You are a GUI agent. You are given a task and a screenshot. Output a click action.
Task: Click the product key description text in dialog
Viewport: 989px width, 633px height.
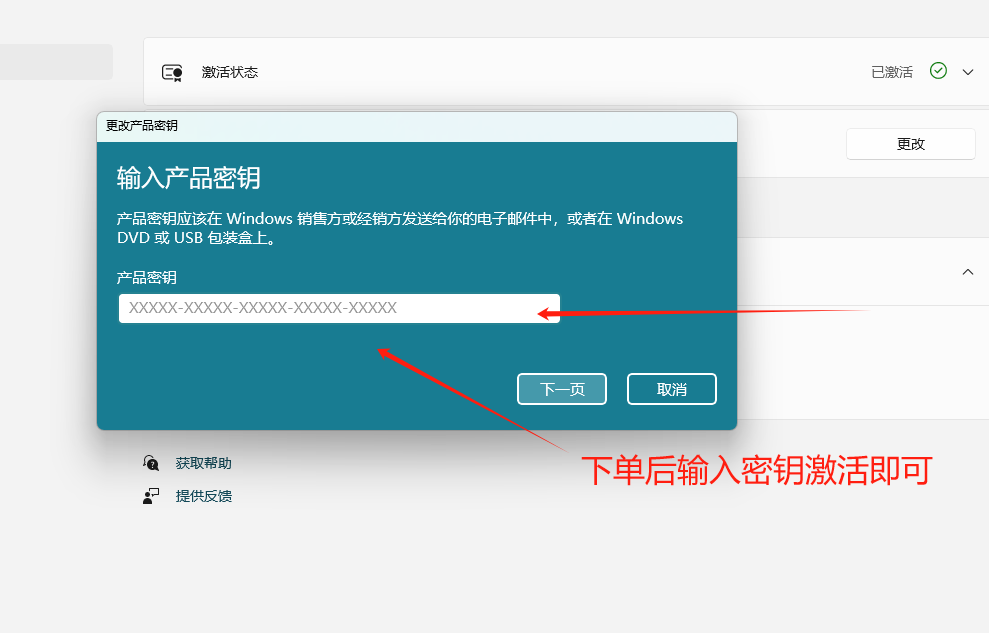pos(400,228)
